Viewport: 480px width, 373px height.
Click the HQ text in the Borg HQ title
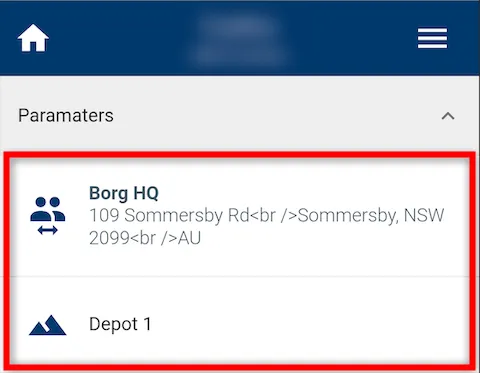pos(146,193)
